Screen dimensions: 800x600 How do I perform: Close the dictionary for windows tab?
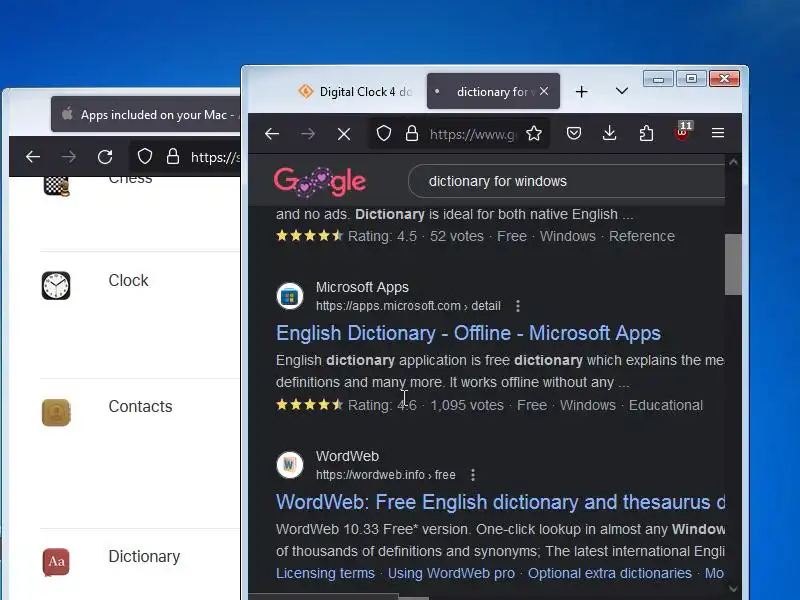(x=544, y=91)
